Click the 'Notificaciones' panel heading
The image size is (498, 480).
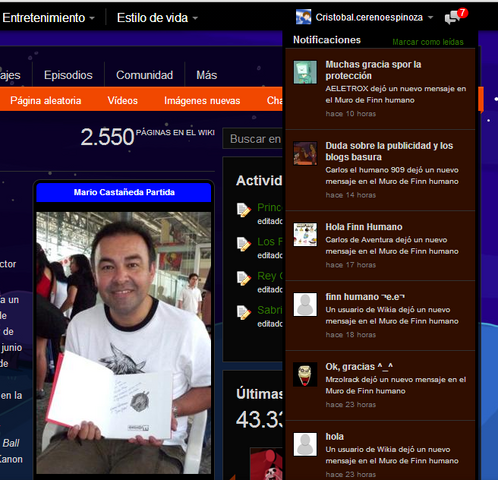point(327,40)
